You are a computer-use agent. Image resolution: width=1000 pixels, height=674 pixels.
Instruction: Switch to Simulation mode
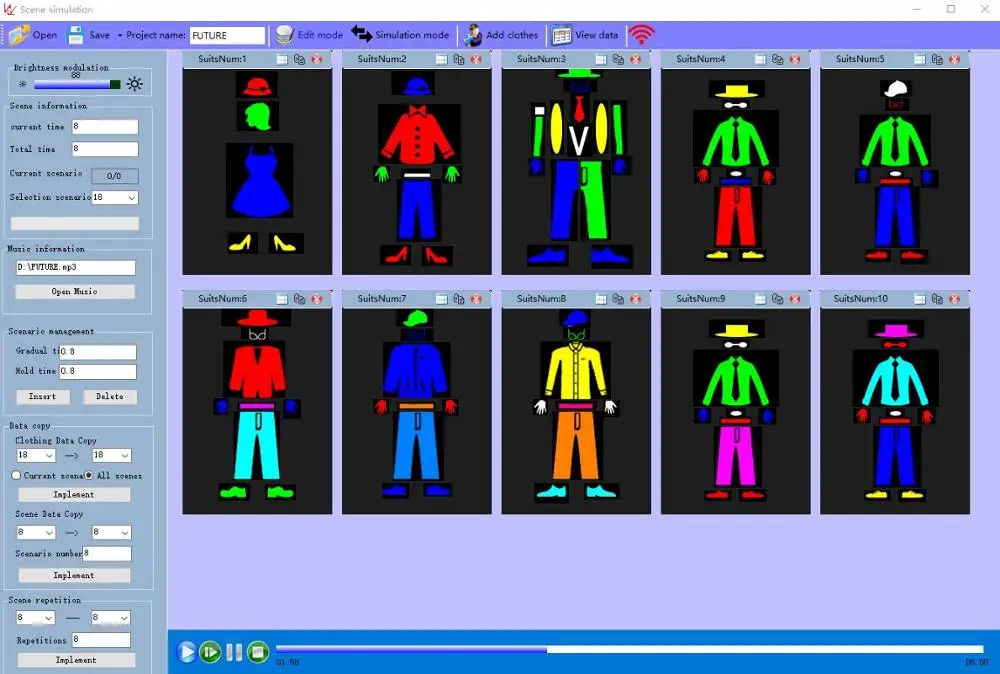tap(400, 35)
